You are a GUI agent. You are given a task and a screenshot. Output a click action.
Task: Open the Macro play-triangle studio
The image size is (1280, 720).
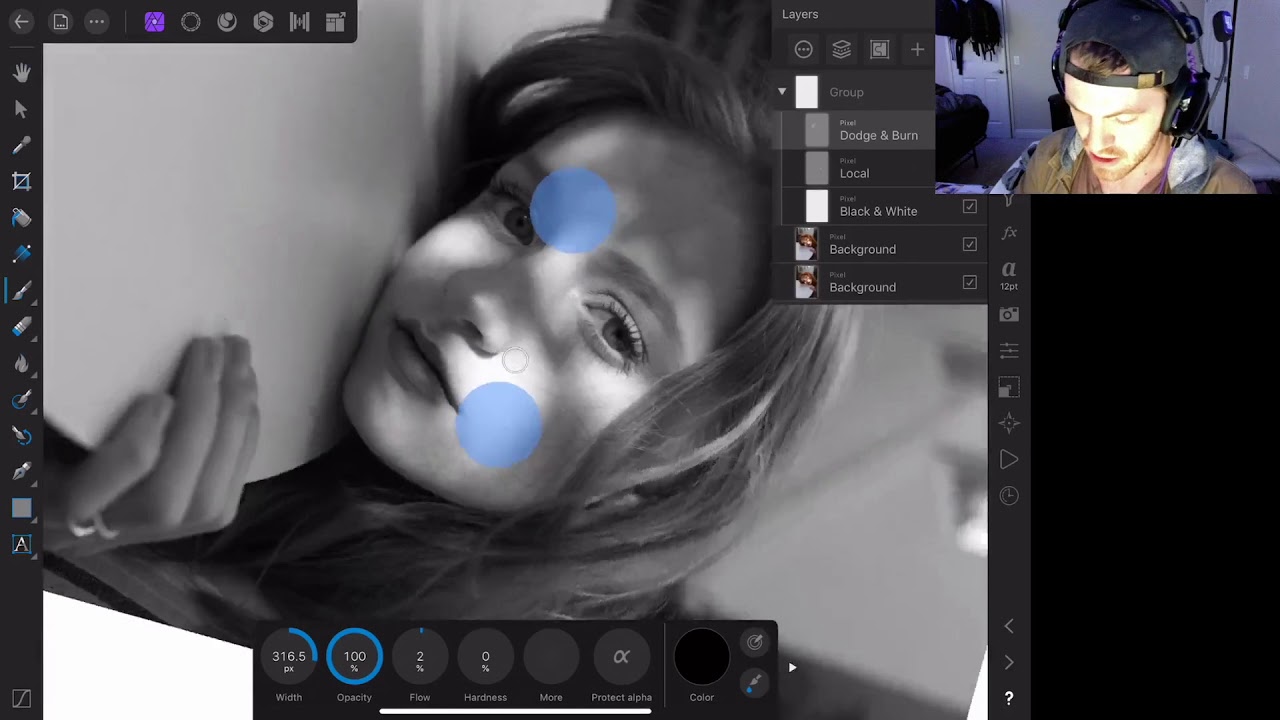click(1009, 460)
